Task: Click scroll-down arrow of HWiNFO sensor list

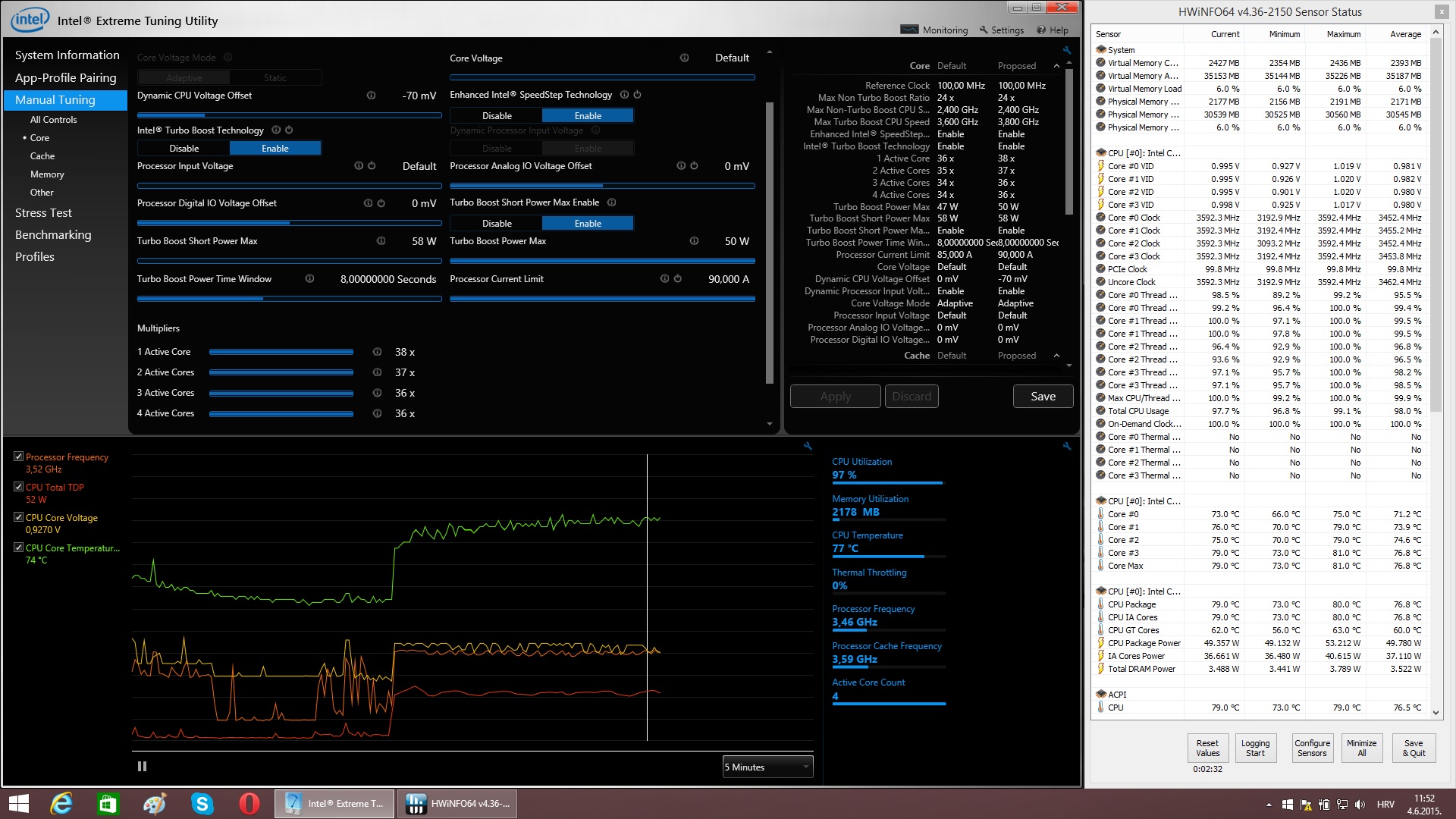Action: (1436, 712)
